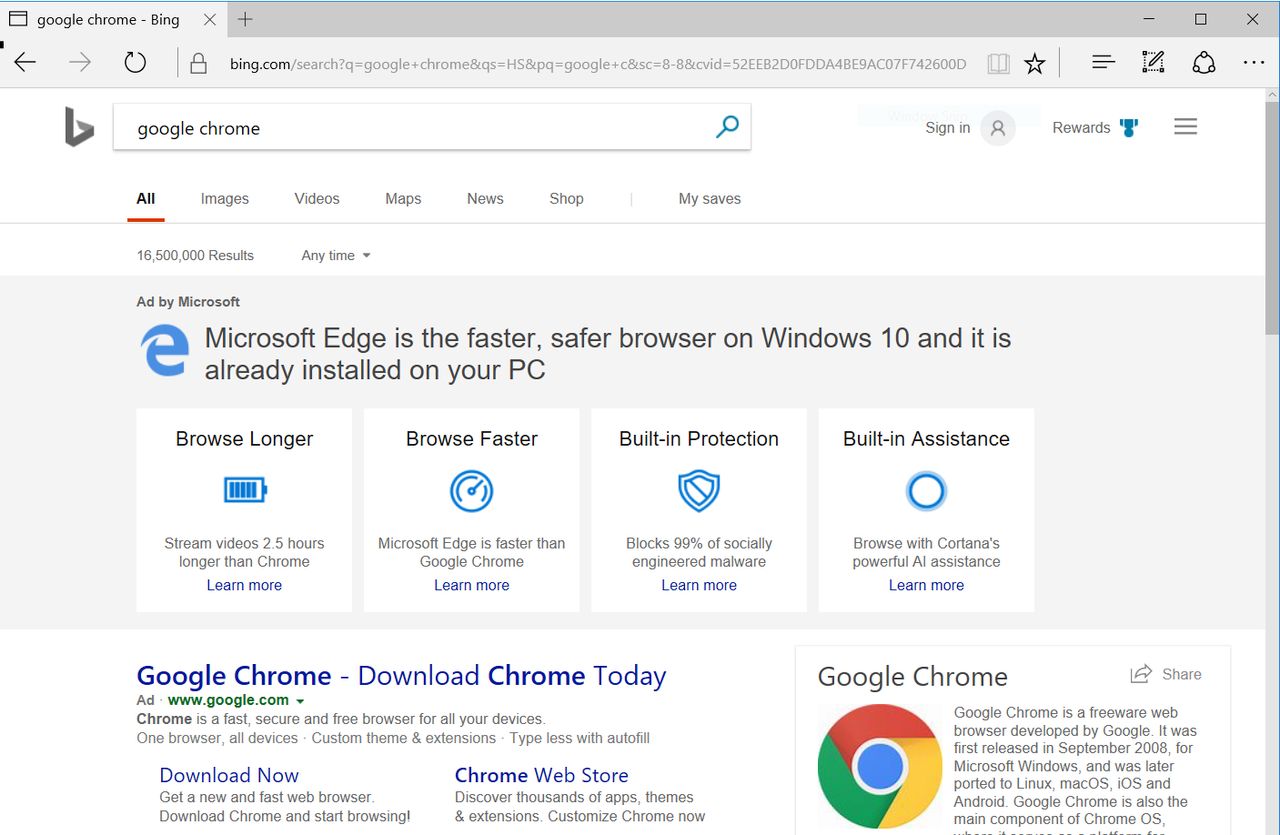Viewport: 1280px width, 835px height.
Task: Open reading view book icon
Action: 998,64
